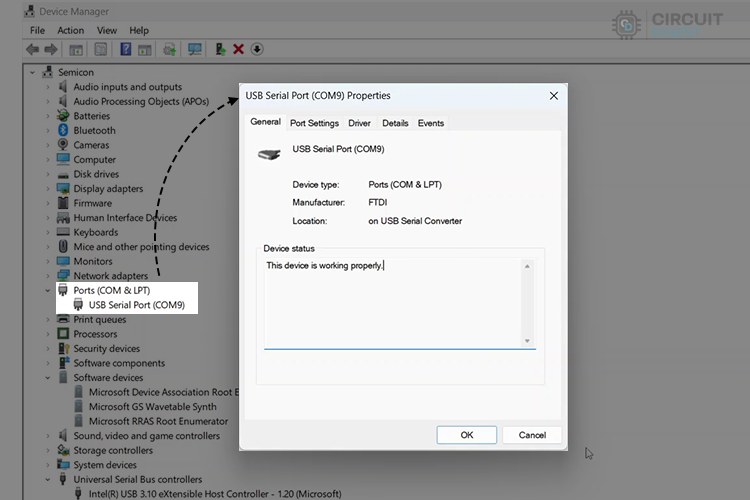Collapse the Semicon root node

(x=33, y=73)
